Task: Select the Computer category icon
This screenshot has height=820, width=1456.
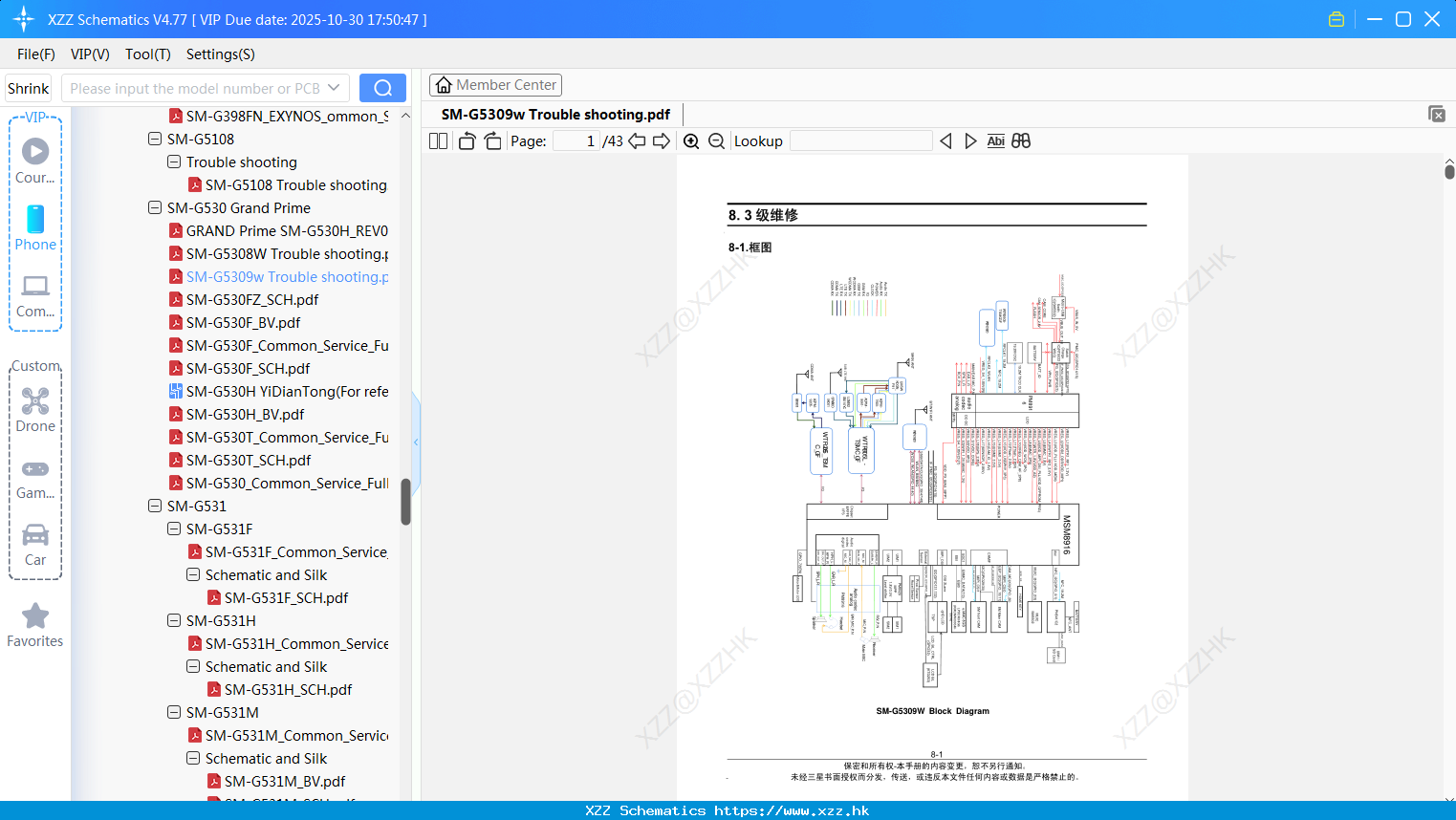Action: point(35,296)
